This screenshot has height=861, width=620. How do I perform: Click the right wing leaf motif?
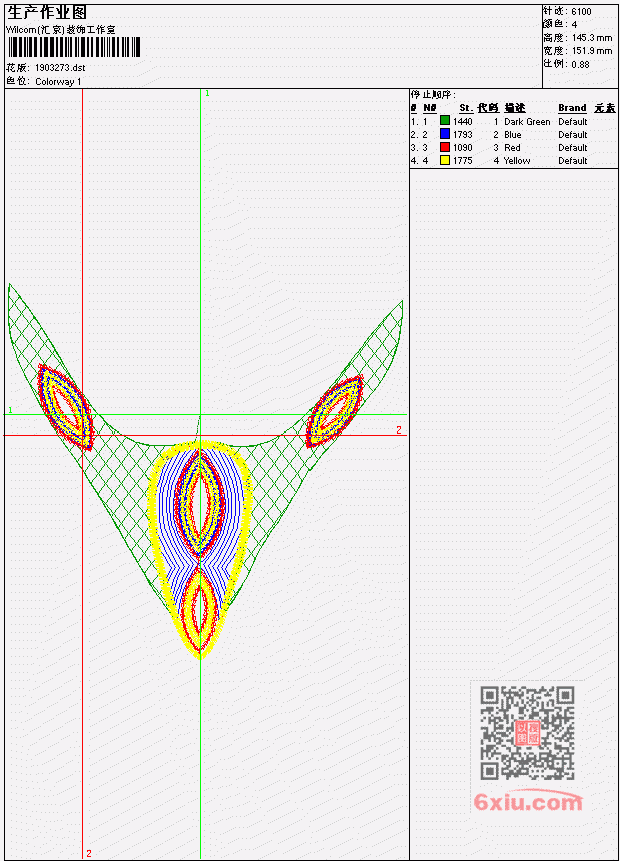click(334, 411)
